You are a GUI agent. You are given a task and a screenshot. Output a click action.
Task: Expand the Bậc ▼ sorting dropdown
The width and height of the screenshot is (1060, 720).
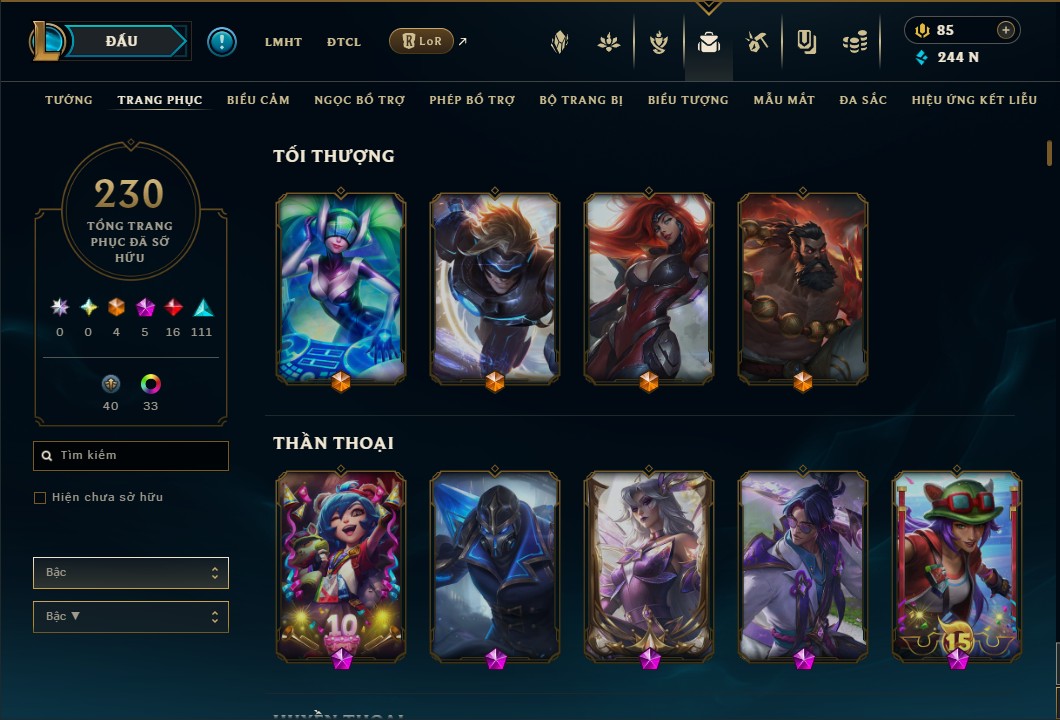click(x=130, y=617)
